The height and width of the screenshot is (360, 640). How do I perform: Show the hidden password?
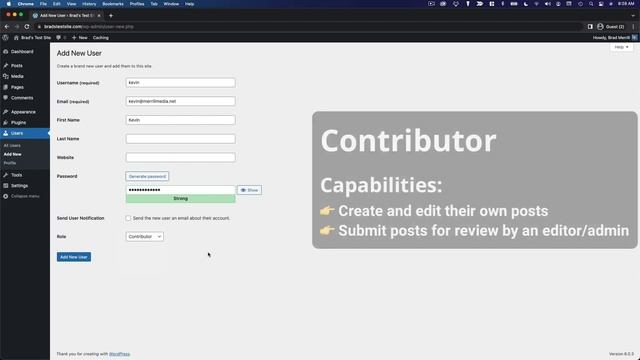coord(249,190)
